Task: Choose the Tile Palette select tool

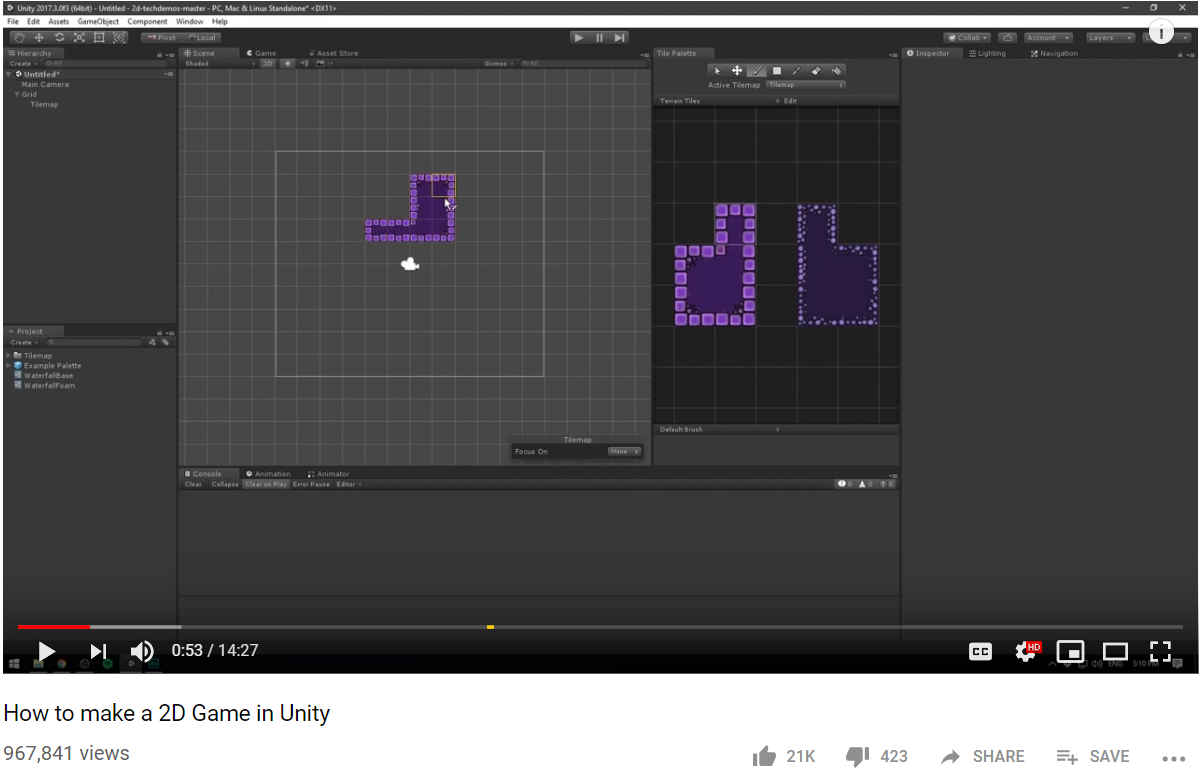Action: [717, 71]
